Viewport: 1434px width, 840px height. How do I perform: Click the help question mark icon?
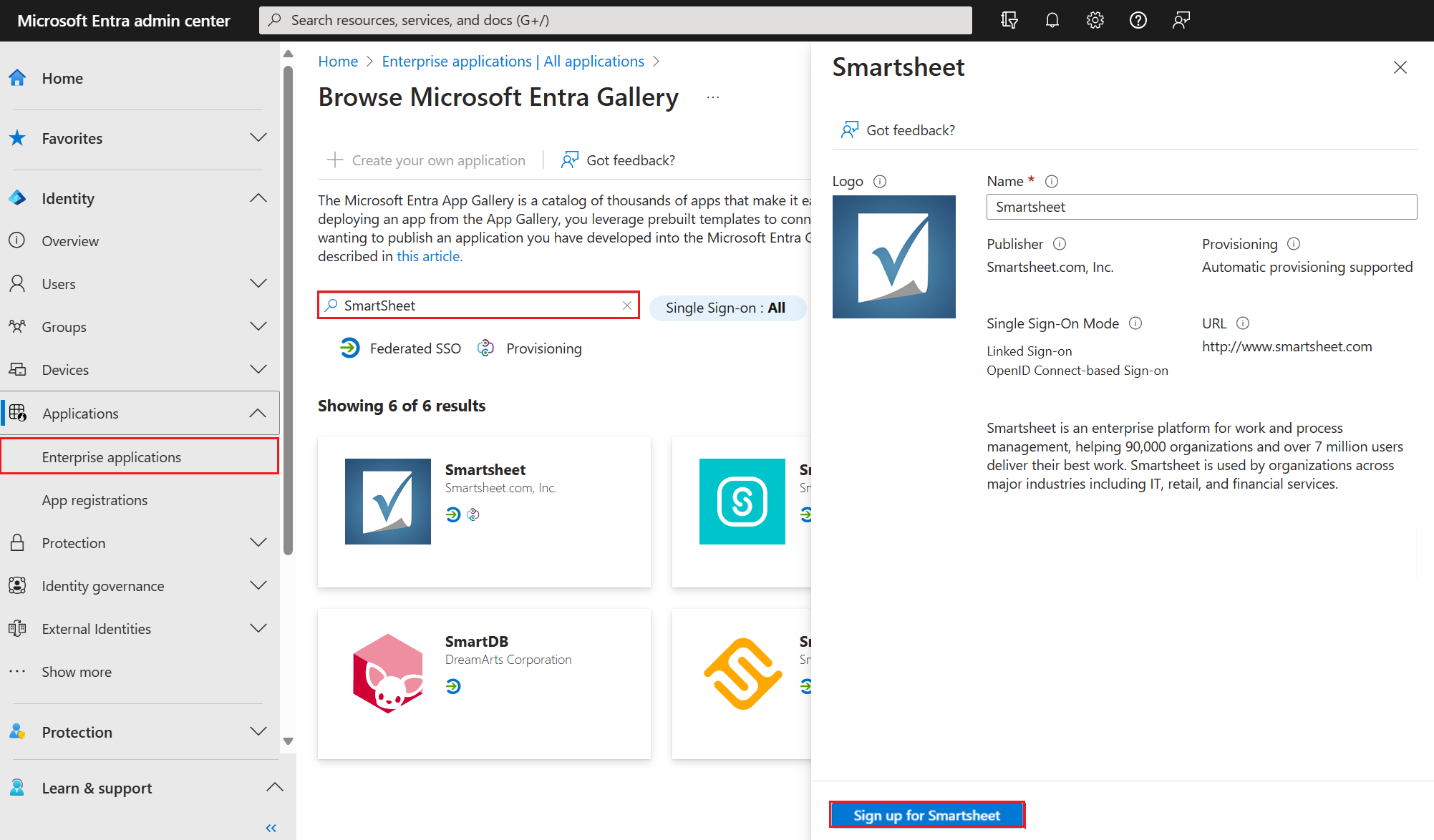coord(1138,20)
